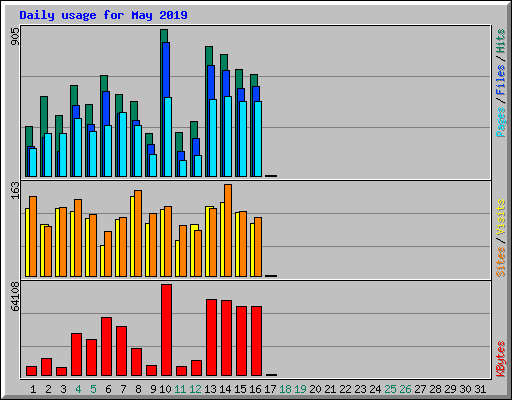Select day 30 on the date axis
The width and height of the screenshot is (512, 400).
pos(465,389)
